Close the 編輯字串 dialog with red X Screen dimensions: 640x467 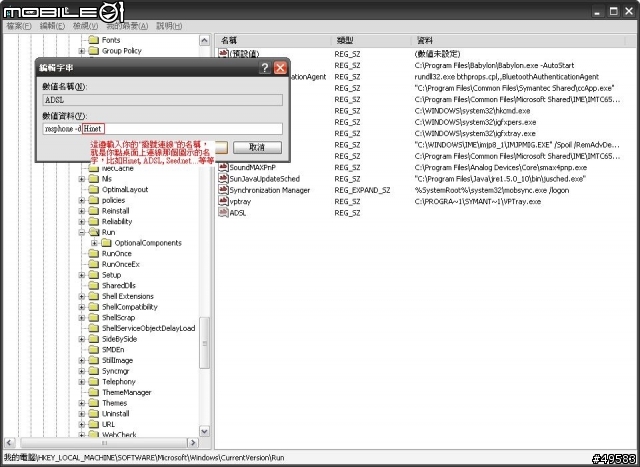[280, 68]
